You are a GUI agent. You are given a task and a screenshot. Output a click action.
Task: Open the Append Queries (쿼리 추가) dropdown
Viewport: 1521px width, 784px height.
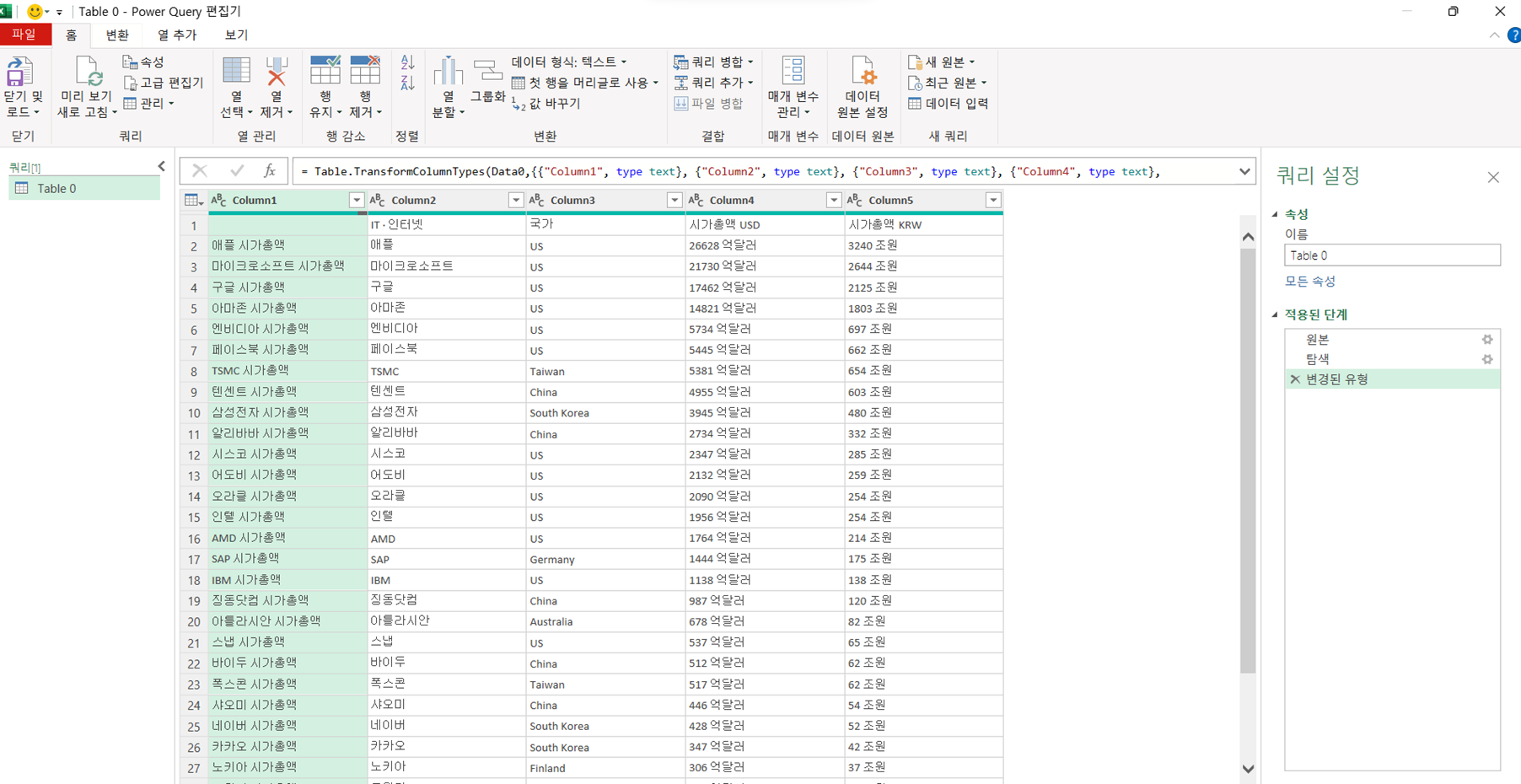pos(713,83)
